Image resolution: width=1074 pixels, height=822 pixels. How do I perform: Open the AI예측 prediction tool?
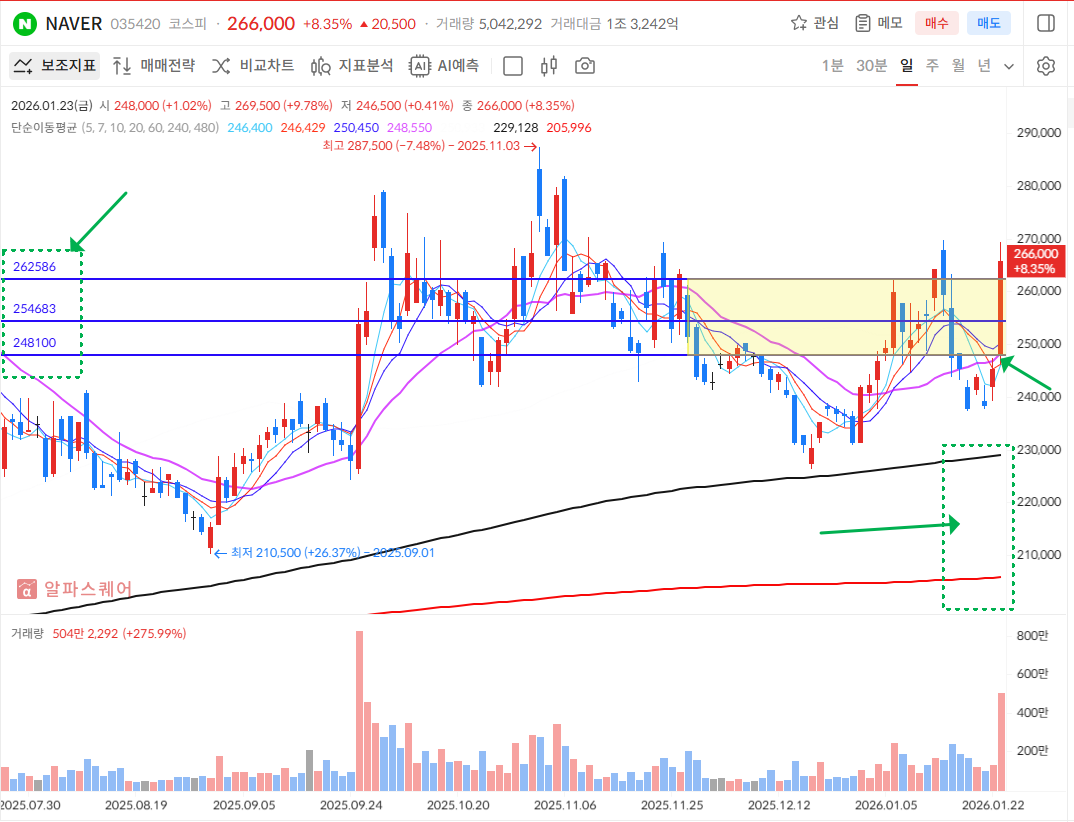445,66
